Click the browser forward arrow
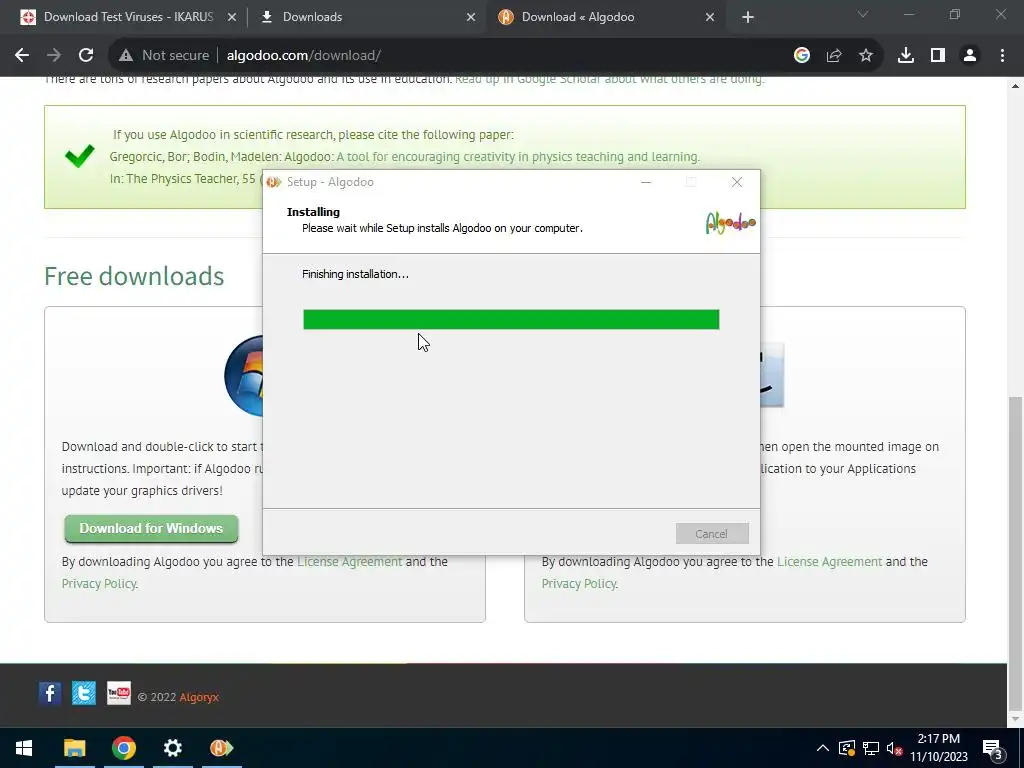 click(x=54, y=56)
